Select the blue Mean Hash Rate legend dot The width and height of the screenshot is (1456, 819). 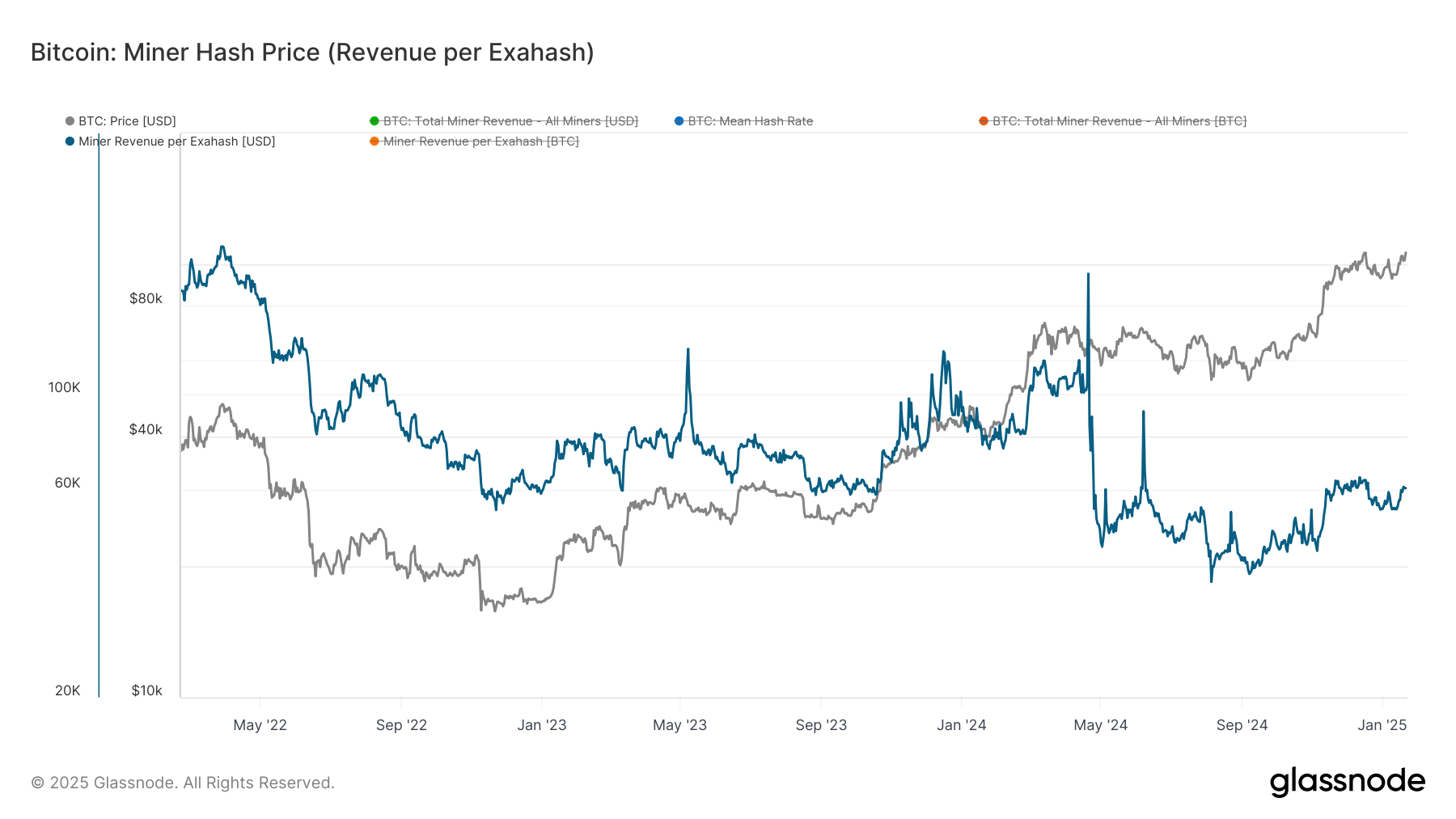679,120
